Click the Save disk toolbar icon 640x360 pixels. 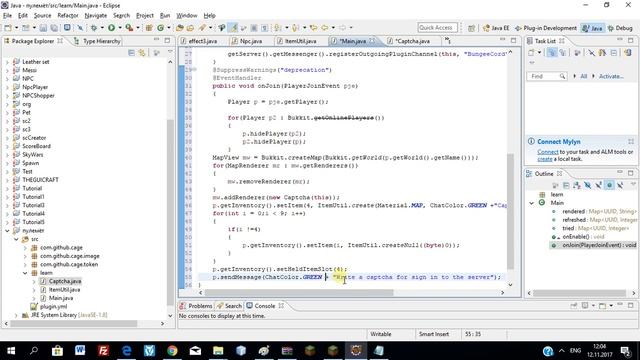pyautogui.click(x=43, y=28)
